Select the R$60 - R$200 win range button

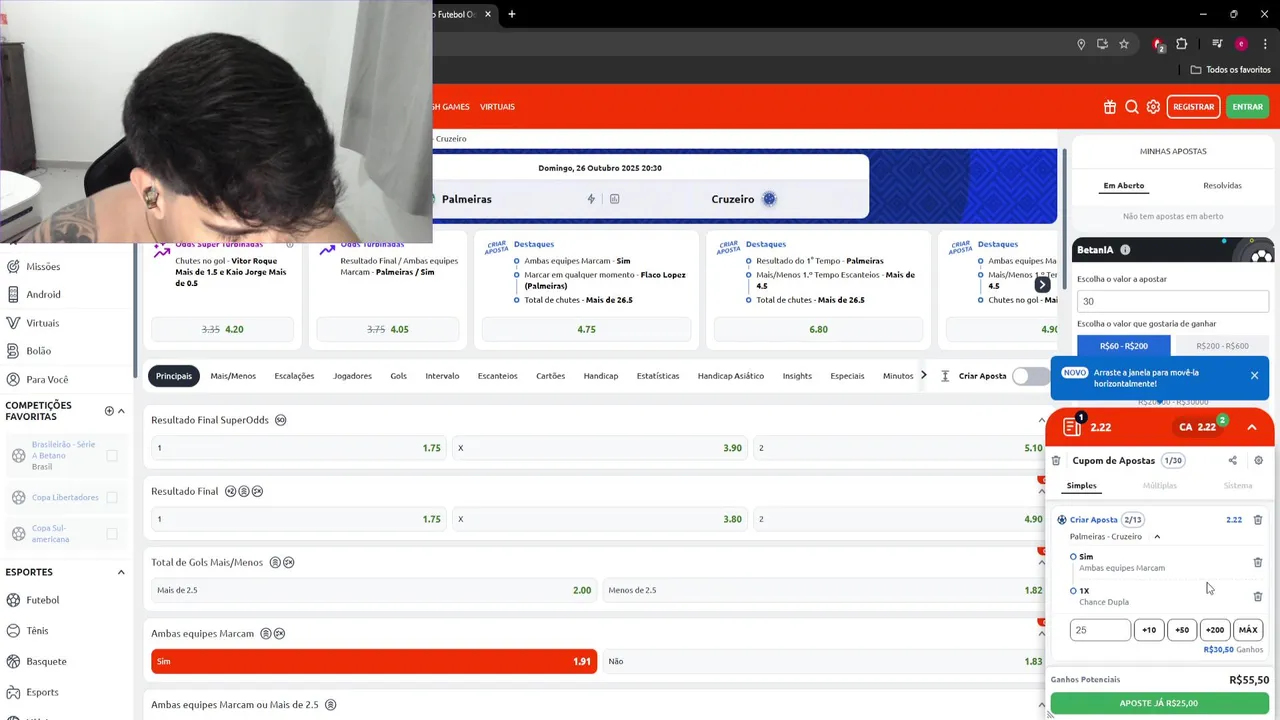coord(1124,346)
